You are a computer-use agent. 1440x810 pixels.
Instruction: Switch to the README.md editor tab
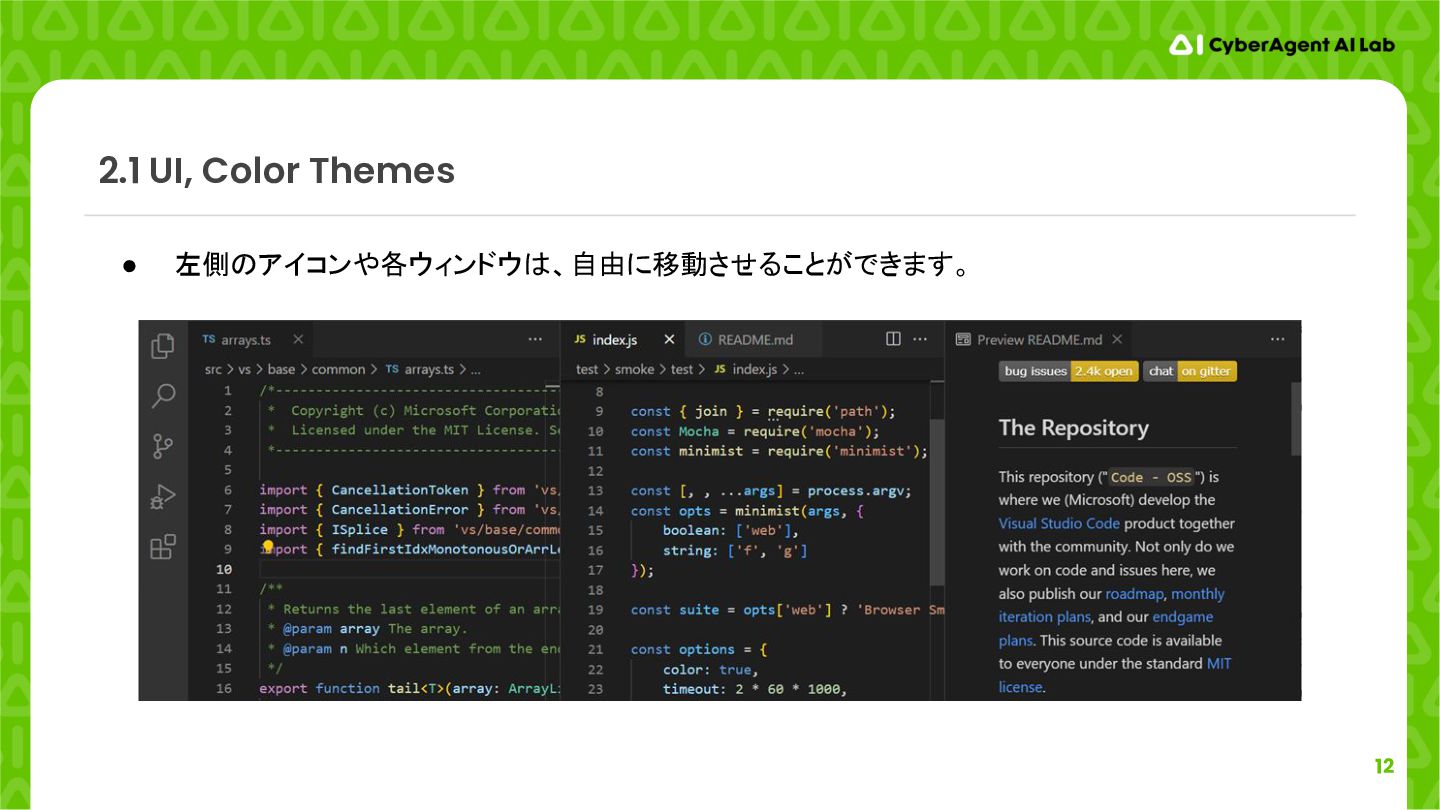pyautogui.click(x=755, y=340)
